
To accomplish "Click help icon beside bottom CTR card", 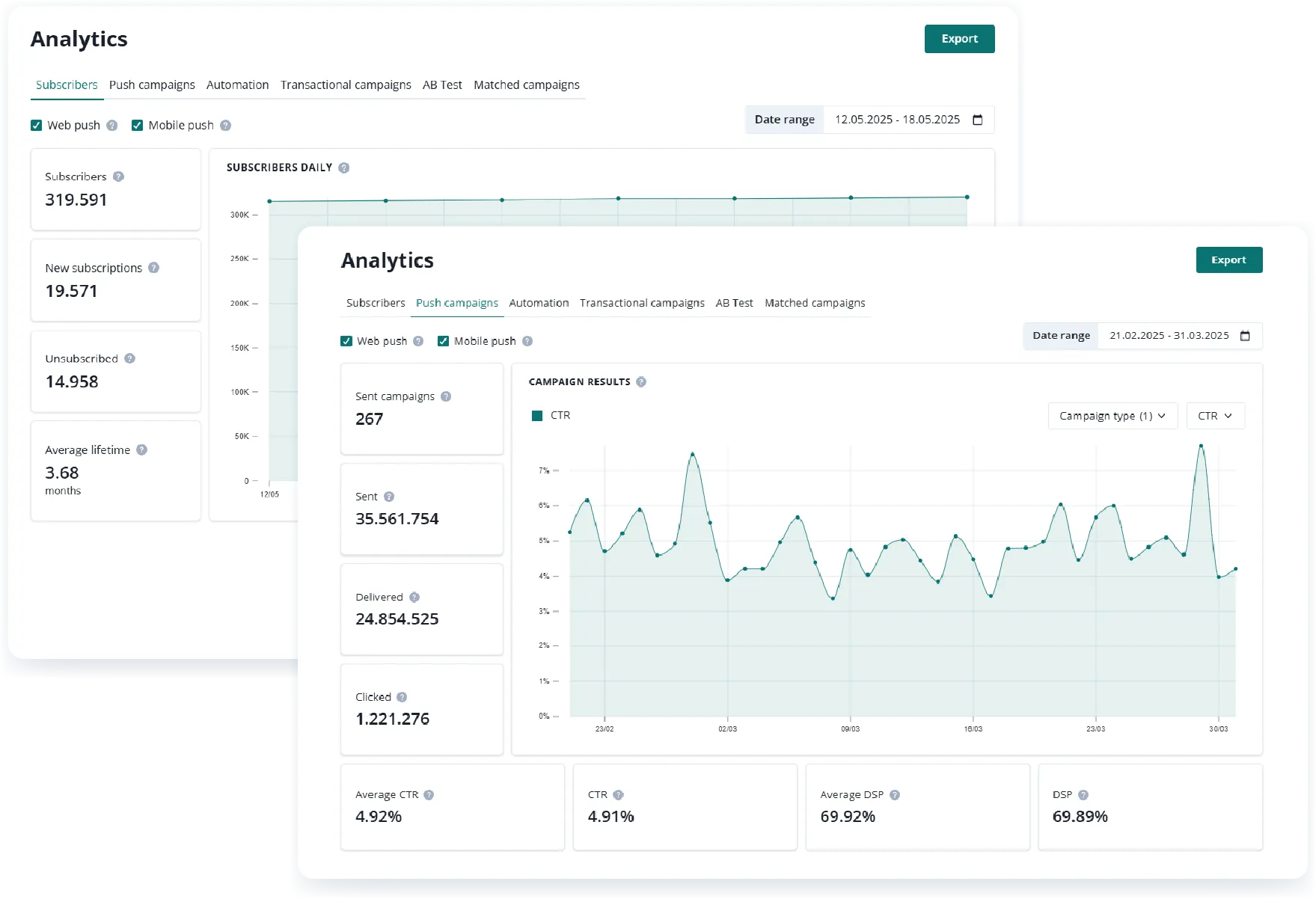I will 618,795.
